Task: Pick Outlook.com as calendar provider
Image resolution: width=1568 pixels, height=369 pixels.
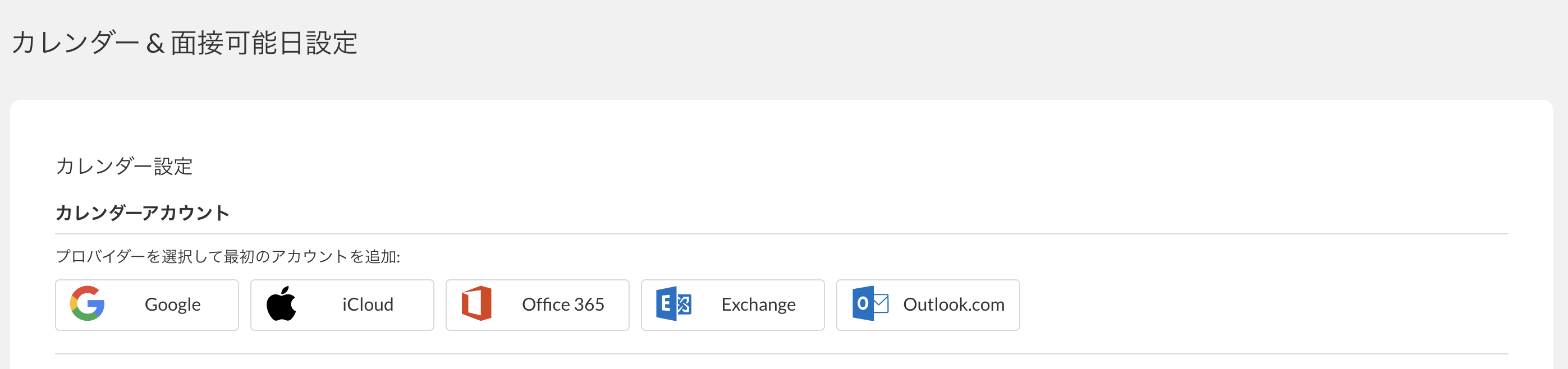Action: click(x=928, y=305)
